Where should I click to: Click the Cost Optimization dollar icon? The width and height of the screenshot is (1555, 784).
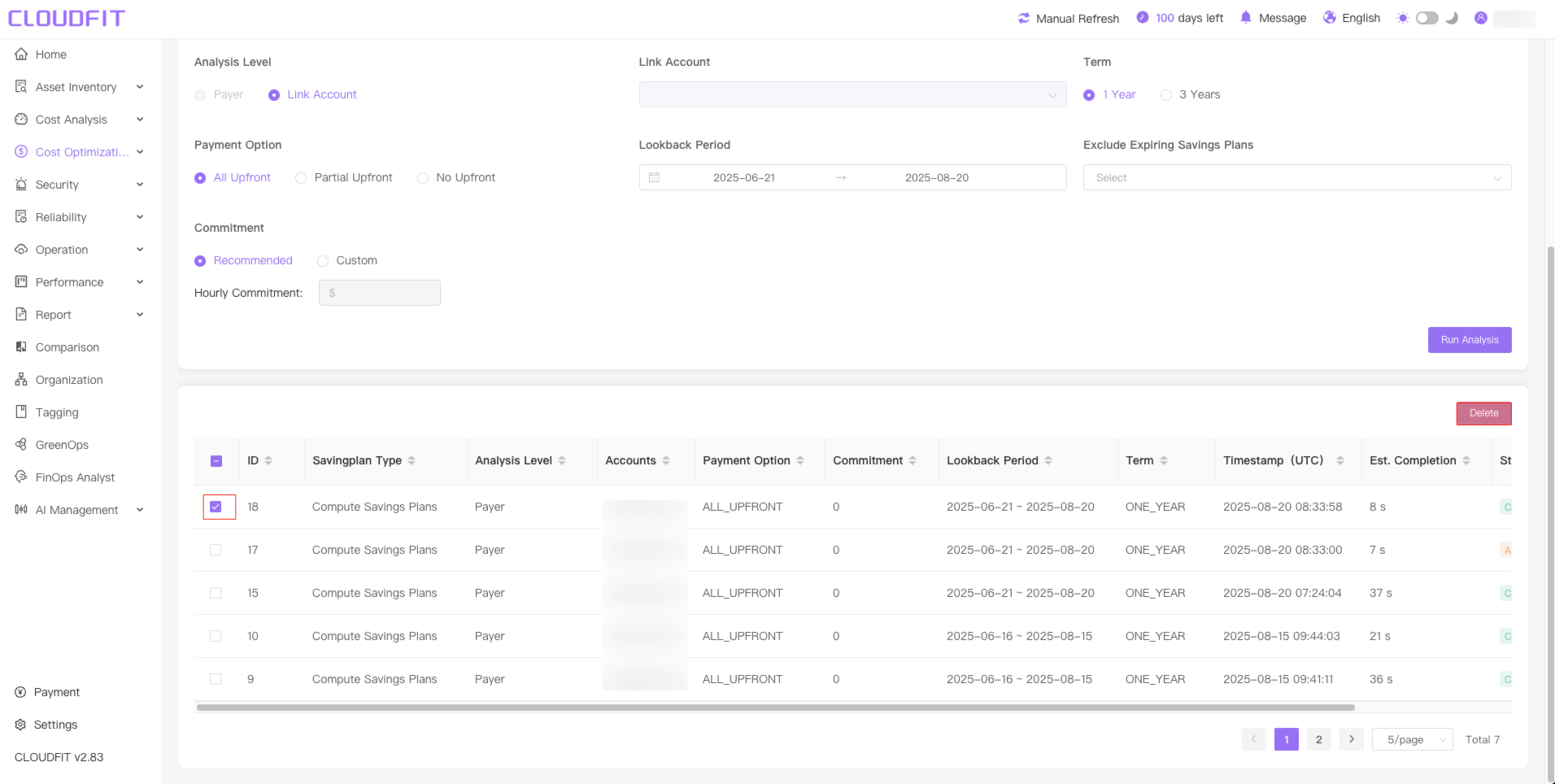21,152
